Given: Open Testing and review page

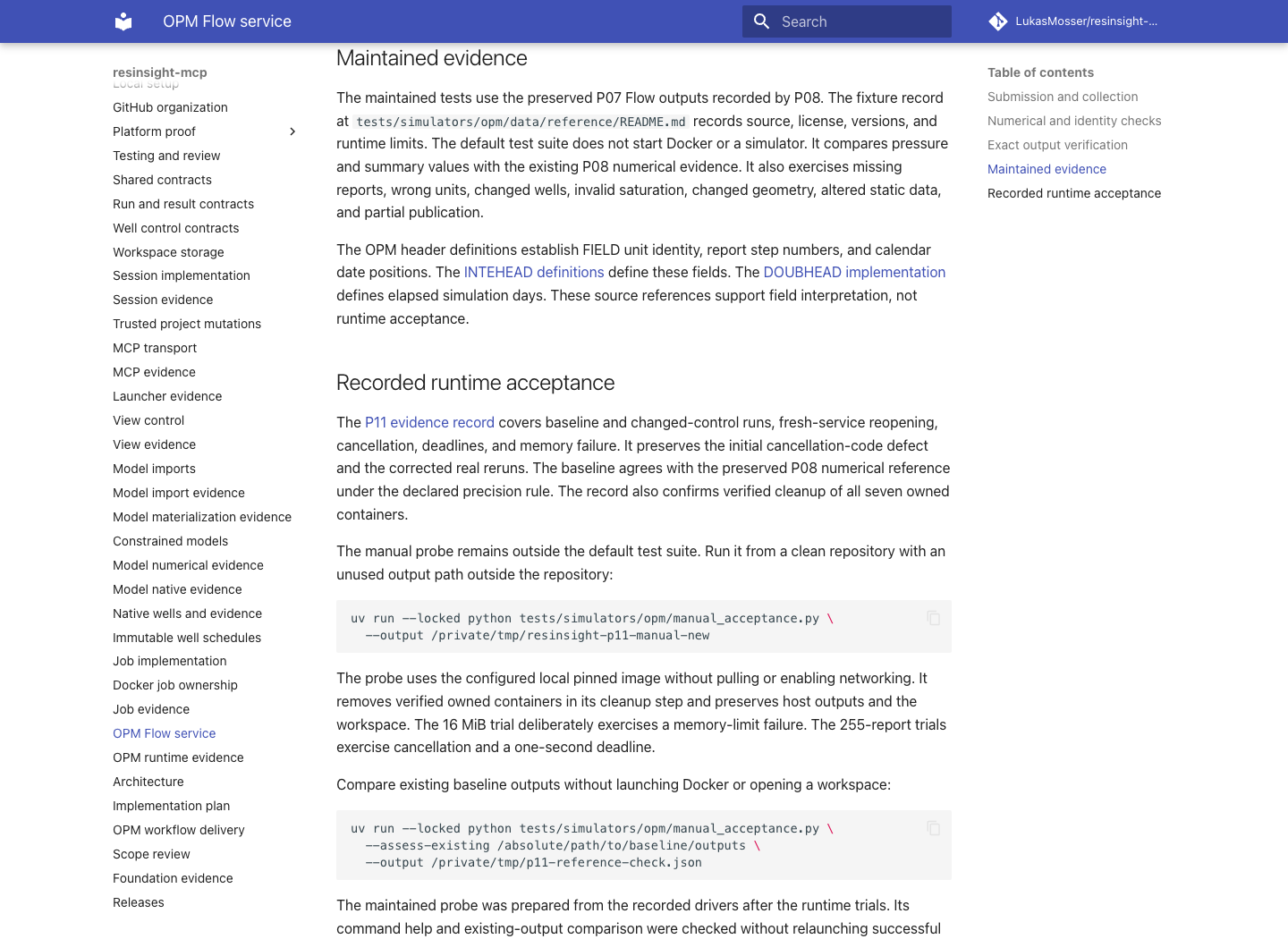Looking at the screenshot, I should [x=166, y=156].
